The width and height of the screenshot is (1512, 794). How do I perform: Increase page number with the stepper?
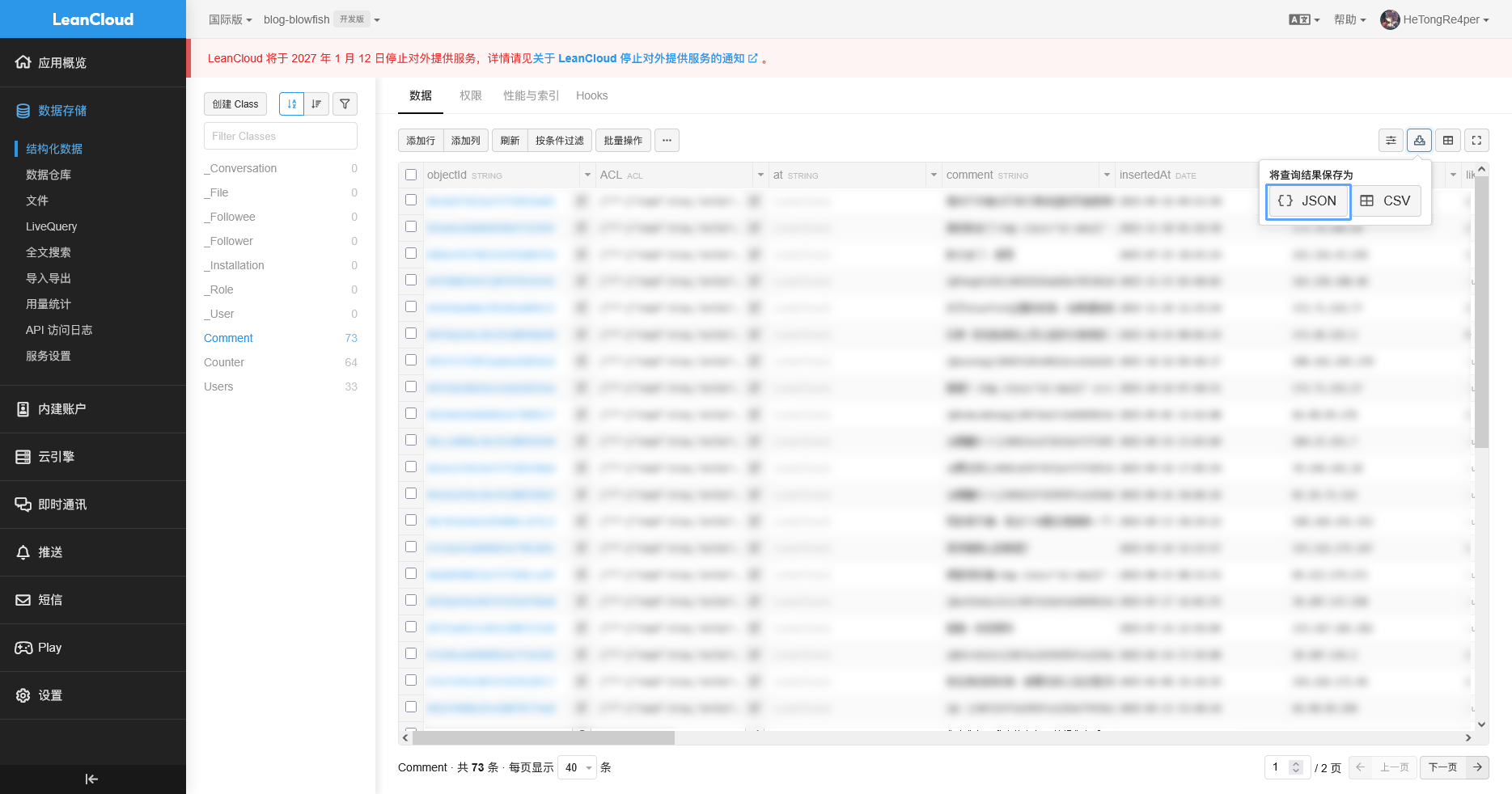(x=1297, y=762)
